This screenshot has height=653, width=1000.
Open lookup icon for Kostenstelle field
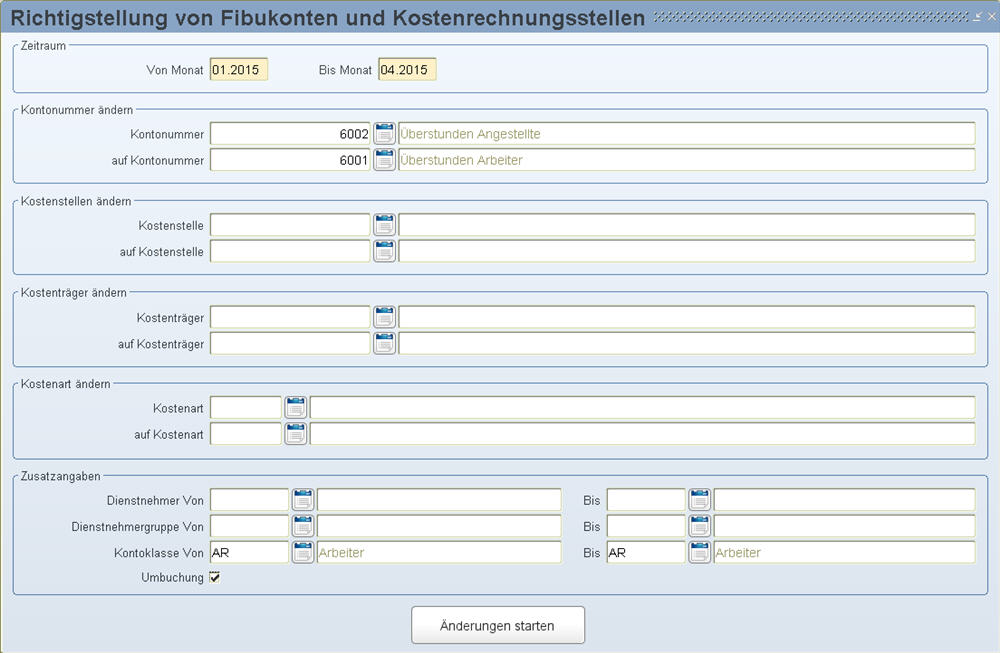pos(384,225)
